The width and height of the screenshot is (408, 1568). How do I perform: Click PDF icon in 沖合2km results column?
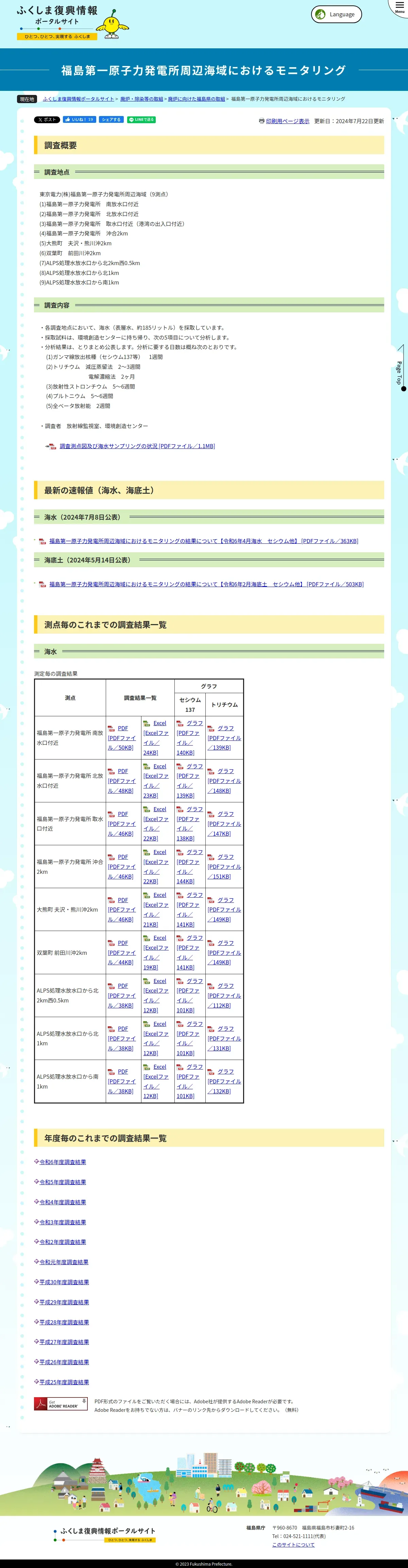(111, 857)
